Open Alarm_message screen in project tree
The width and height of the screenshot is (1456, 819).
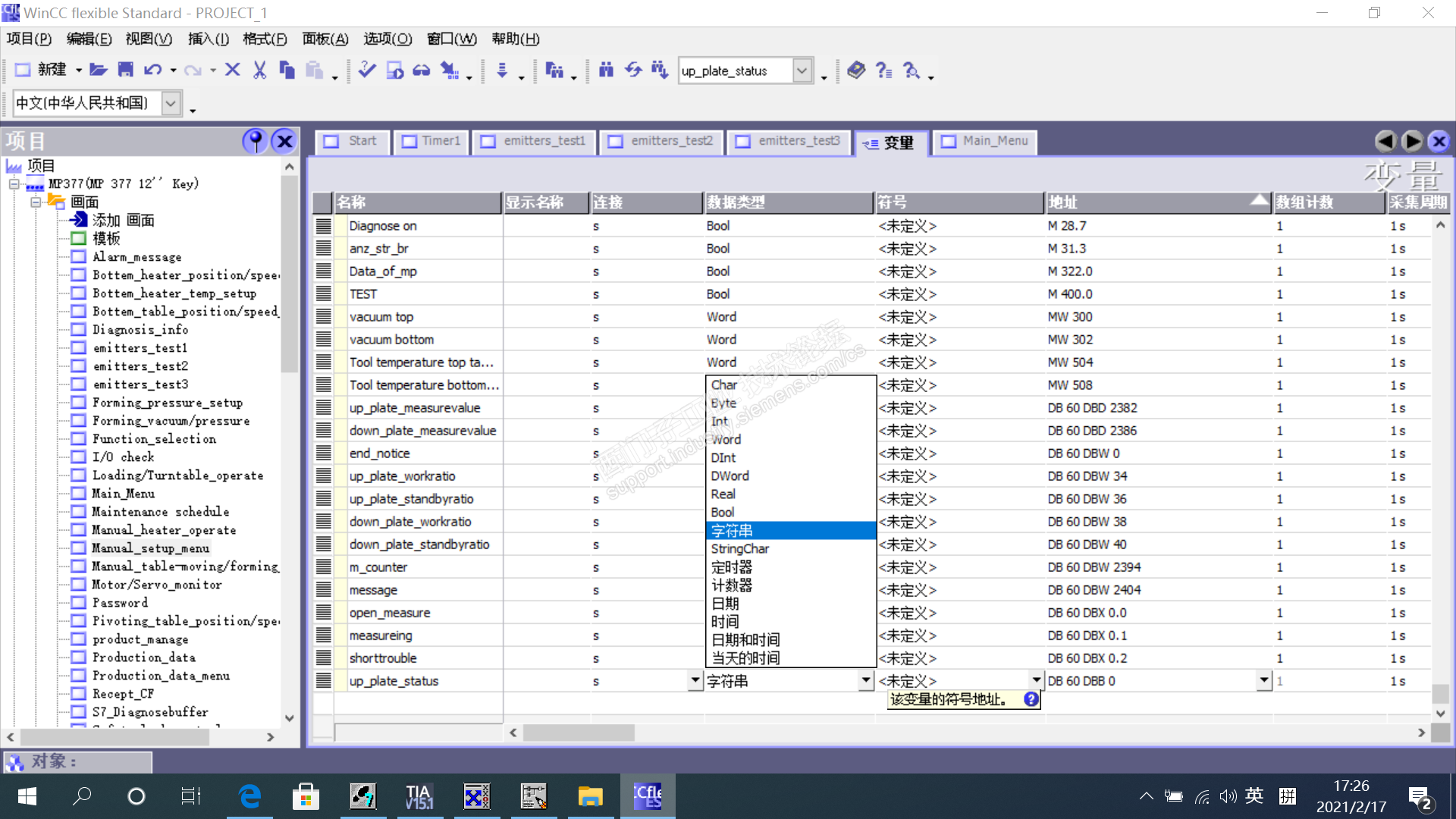pos(136,257)
